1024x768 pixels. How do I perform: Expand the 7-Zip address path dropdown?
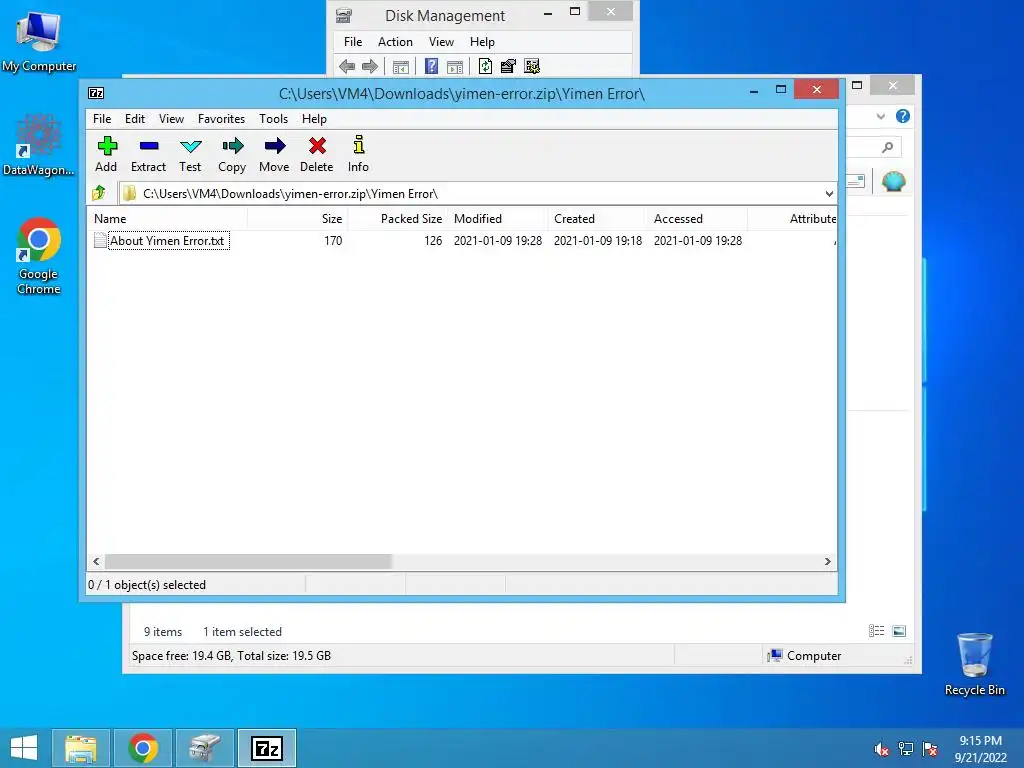coord(829,193)
